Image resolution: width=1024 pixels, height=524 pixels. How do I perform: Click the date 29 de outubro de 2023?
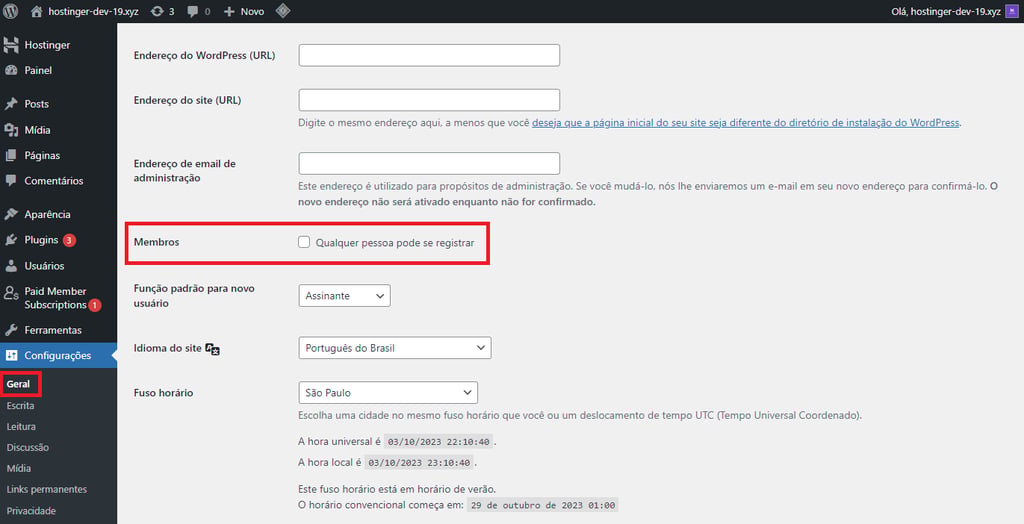pos(542,505)
